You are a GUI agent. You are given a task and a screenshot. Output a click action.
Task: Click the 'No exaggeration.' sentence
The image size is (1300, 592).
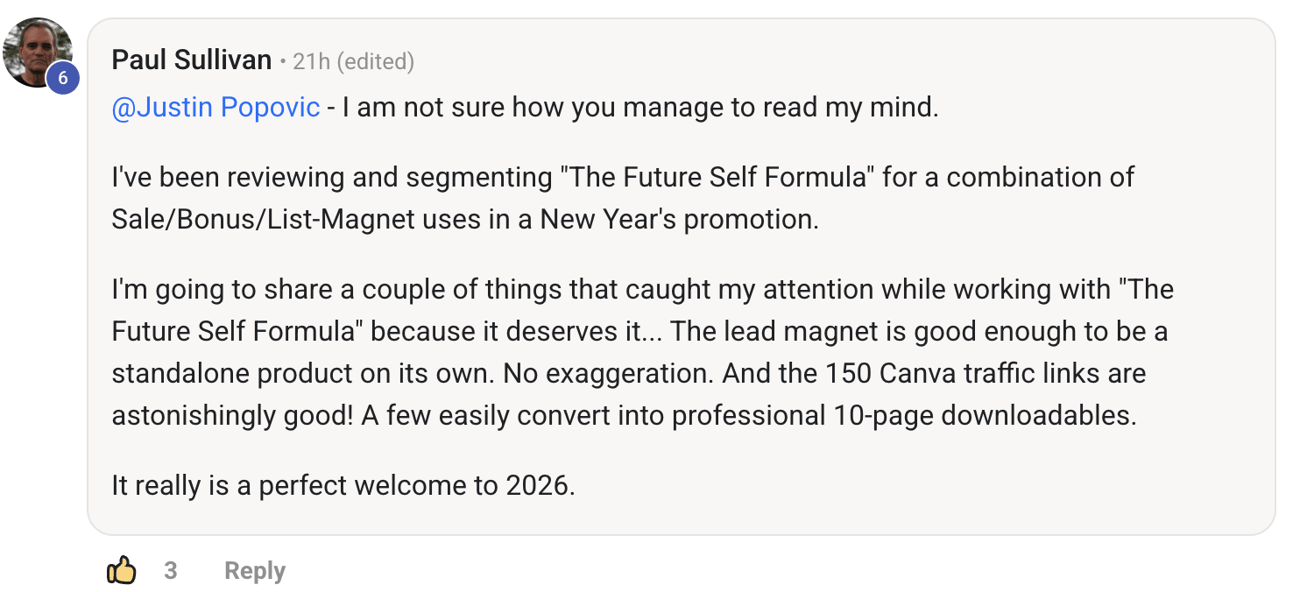coord(608,374)
